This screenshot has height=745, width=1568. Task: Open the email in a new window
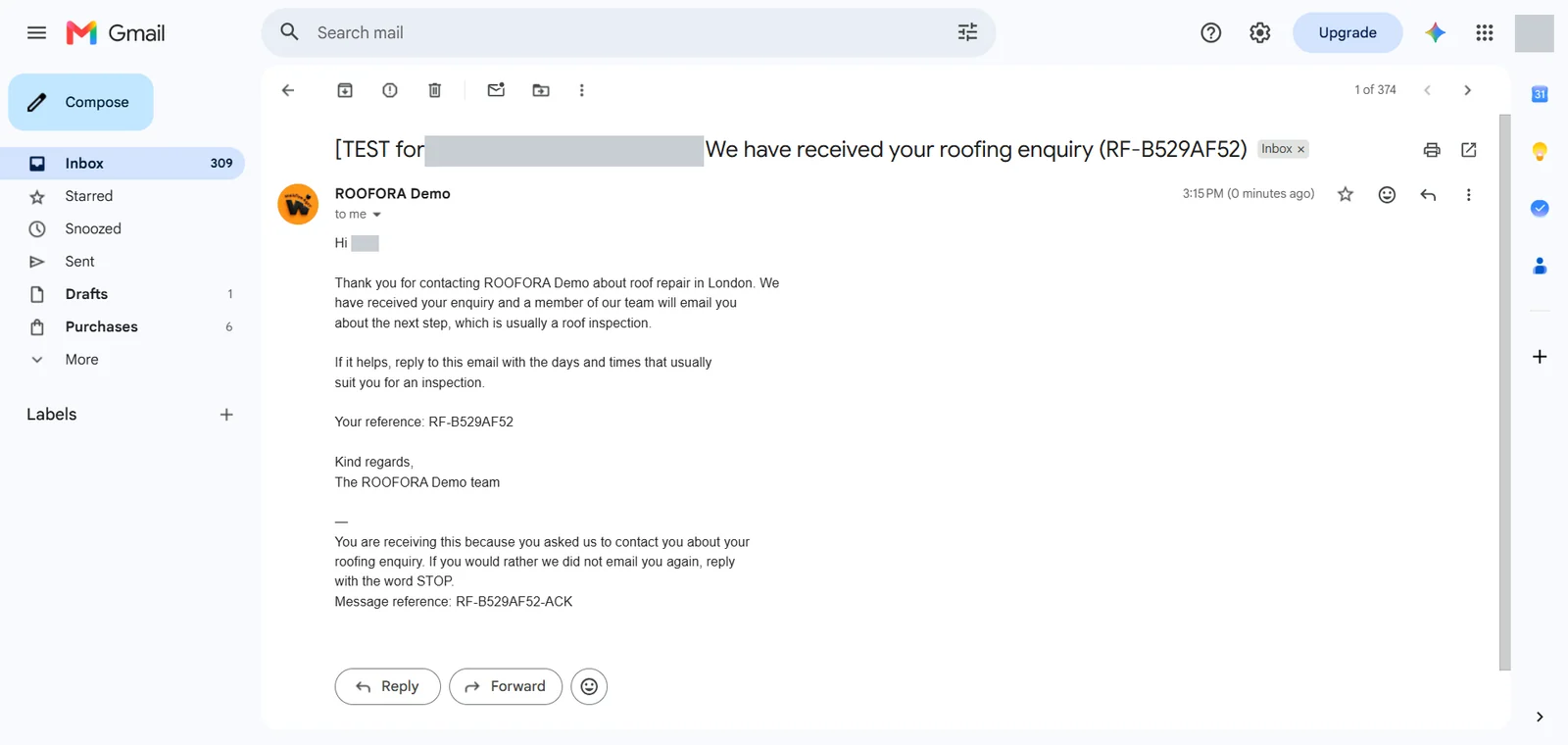1469,150
